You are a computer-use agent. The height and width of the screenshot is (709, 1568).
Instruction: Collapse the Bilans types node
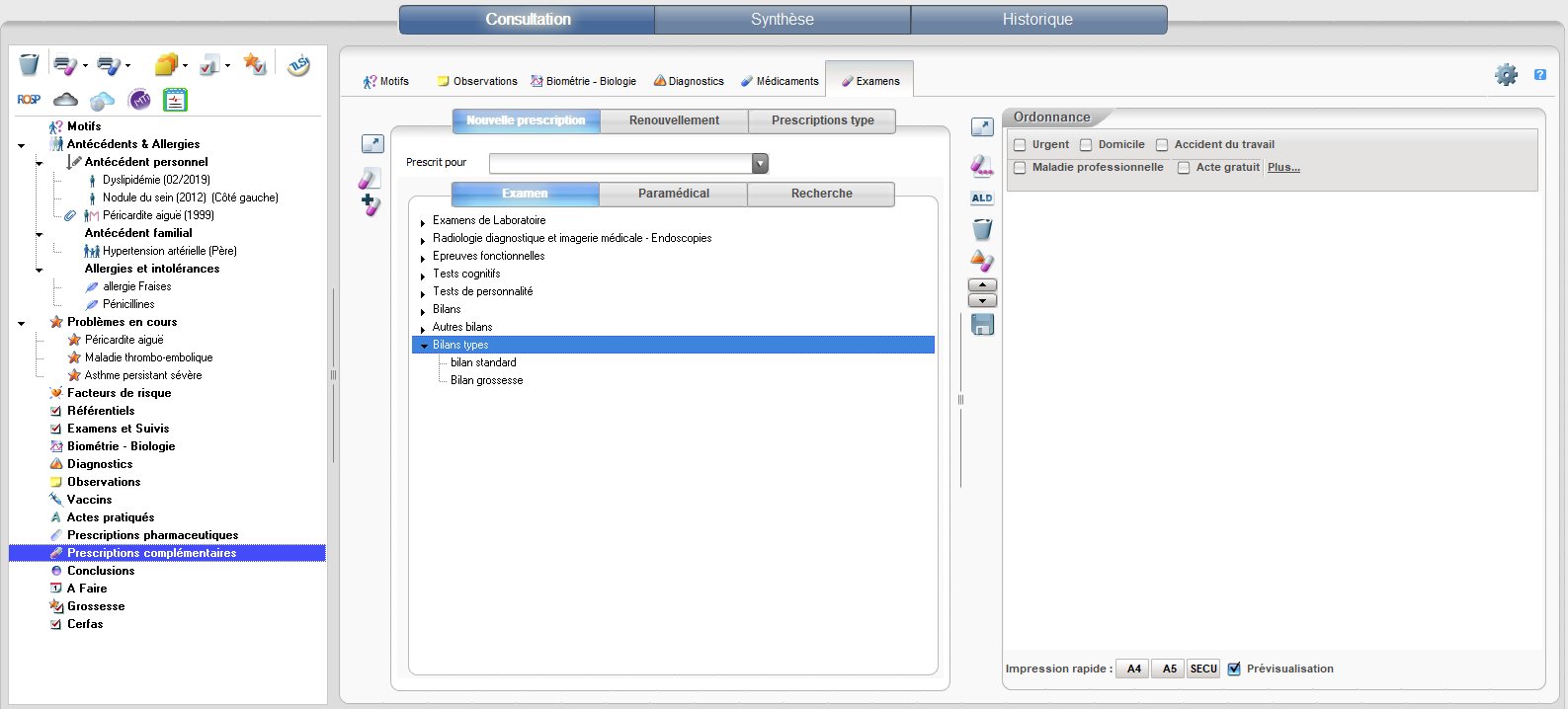click(x=424, y=346)
